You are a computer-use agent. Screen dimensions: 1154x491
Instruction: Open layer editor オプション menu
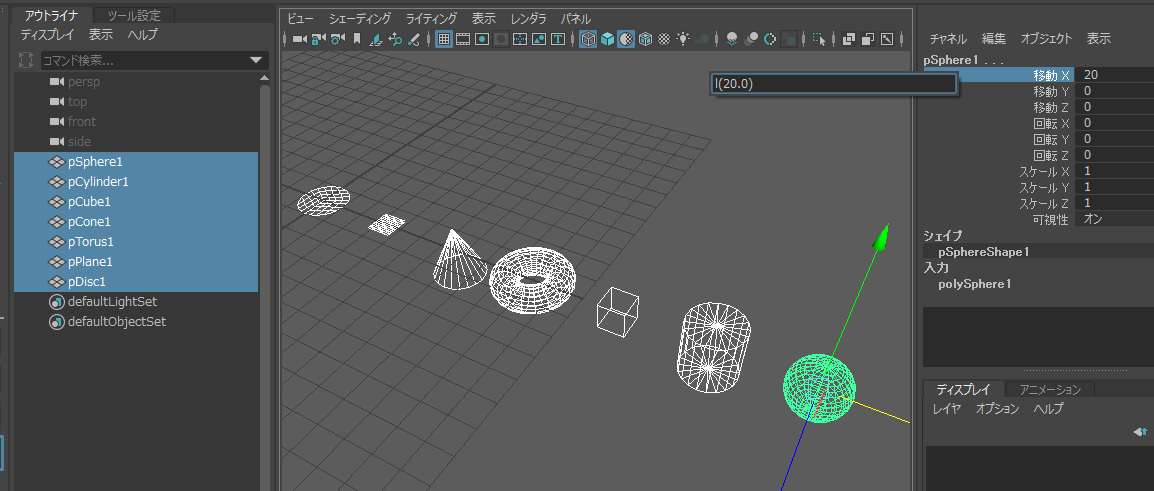(997, 409)
